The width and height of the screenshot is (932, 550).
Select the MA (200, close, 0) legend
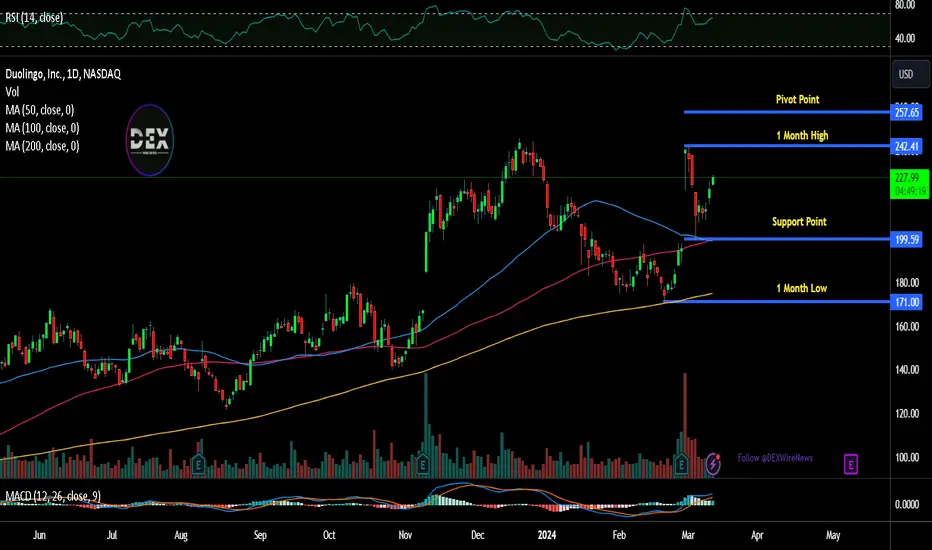click(42, 146)
